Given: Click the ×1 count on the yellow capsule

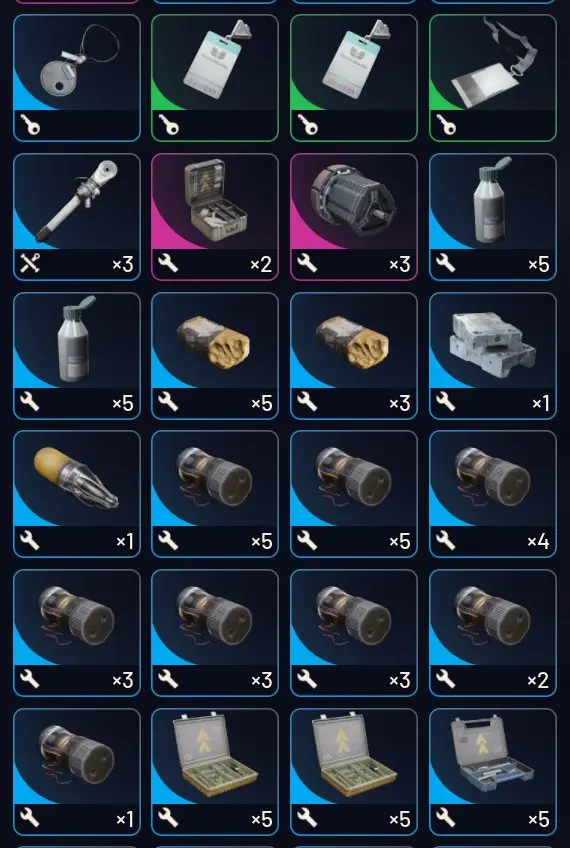Looking at the screenshot, I should pos(125,541).
